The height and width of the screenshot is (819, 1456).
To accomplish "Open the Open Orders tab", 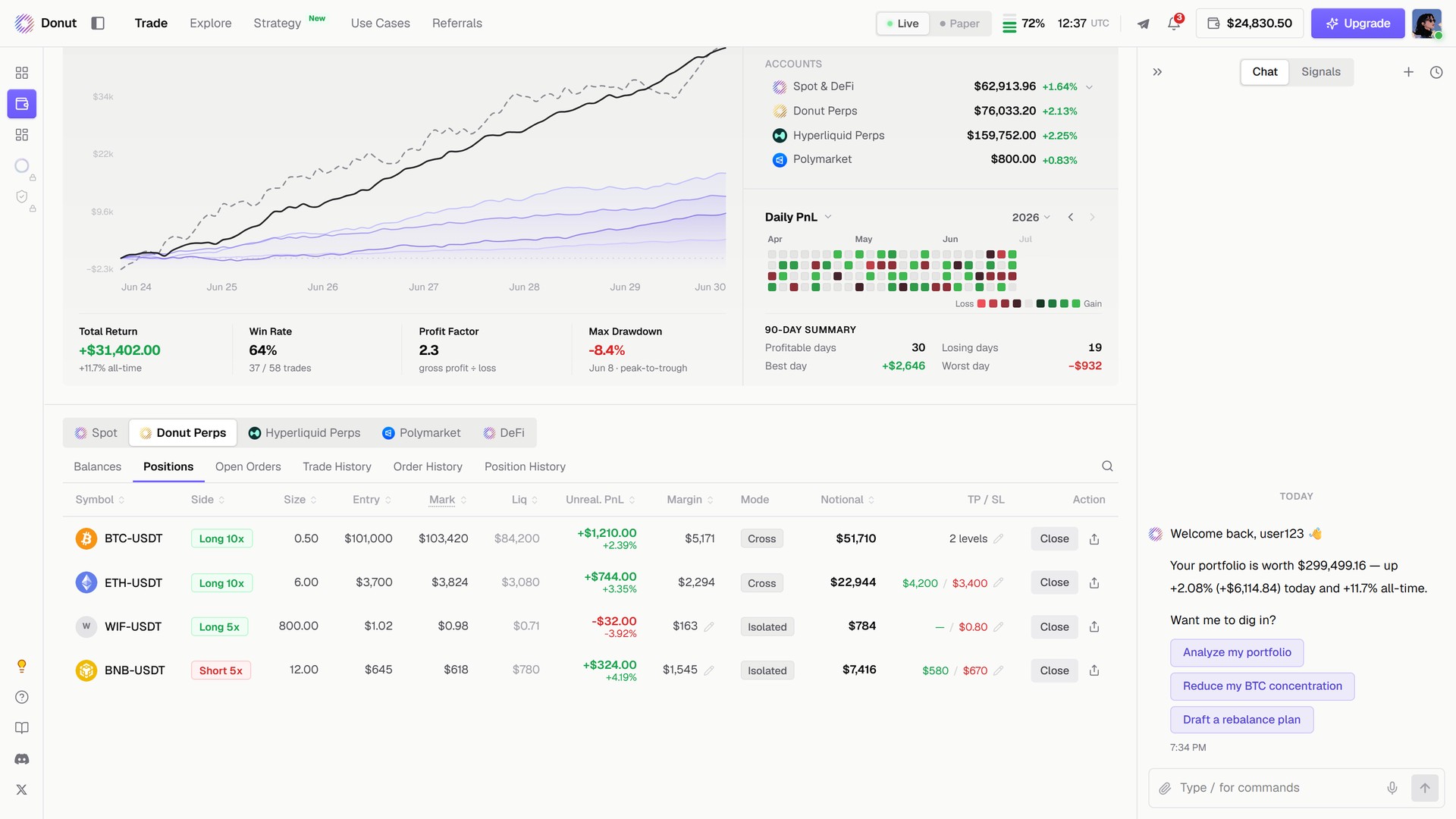I will pos(248,467).
